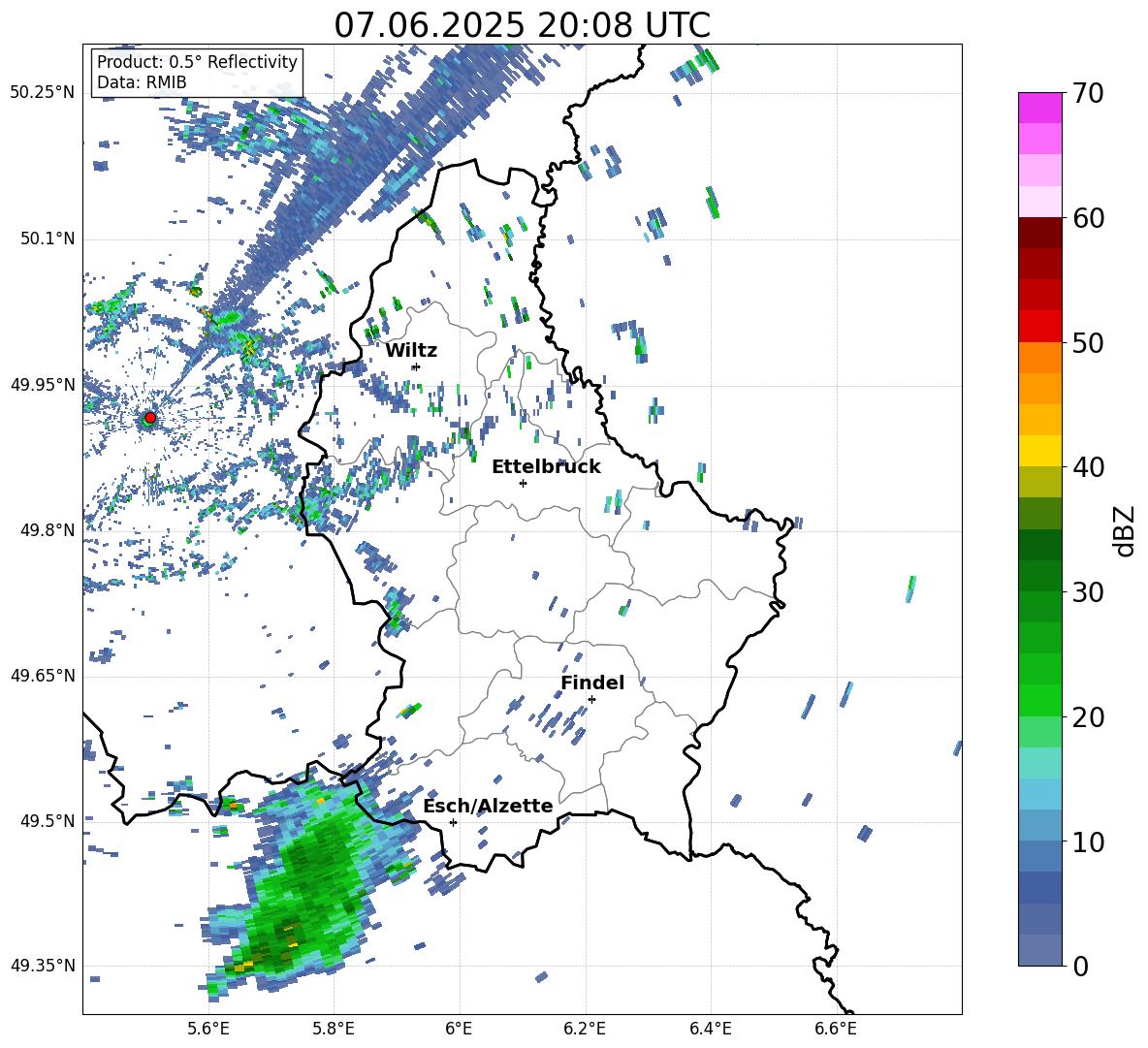1148x1048 pixels.
Task: Click the cross marker below Wiltz
Action: pyautogui.click(x=416, y=366)
